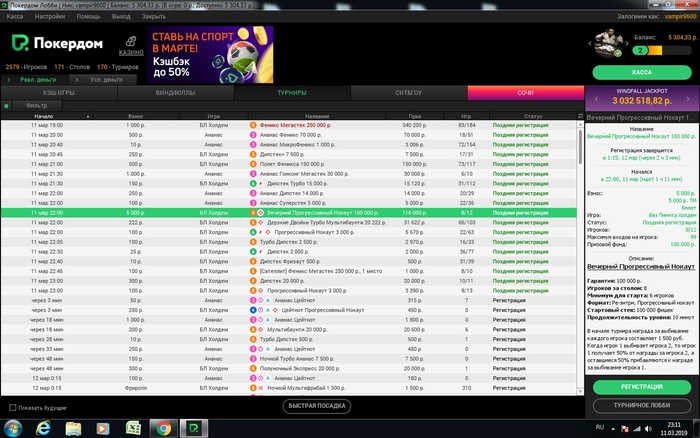The height and width of the screenshot is (438, 700).
Task: Open the Настройки menu
Action: [50, 17]
